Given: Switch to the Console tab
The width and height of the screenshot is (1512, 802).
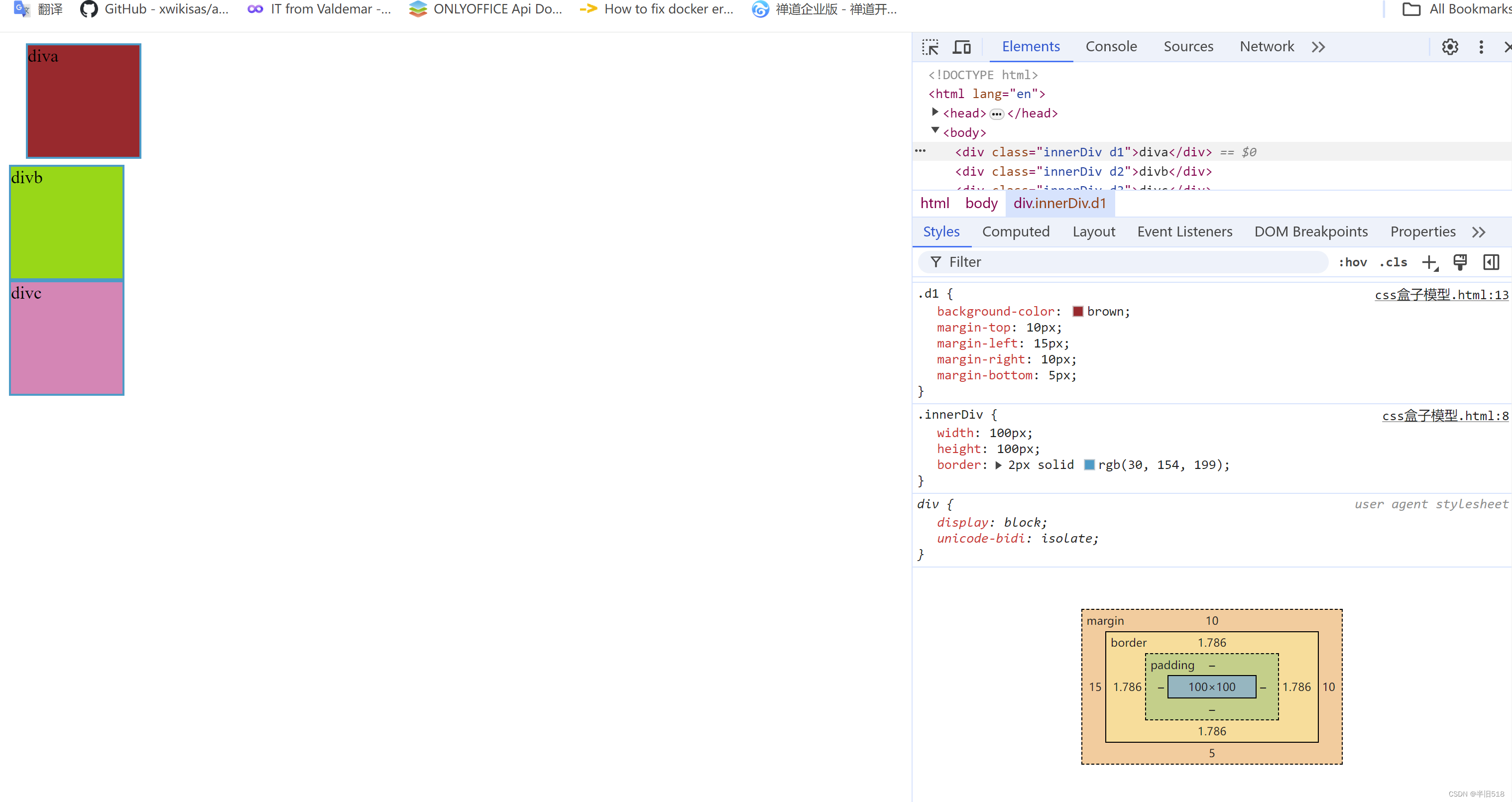Looking at the screenshot, I should [x=1111, y=46].
